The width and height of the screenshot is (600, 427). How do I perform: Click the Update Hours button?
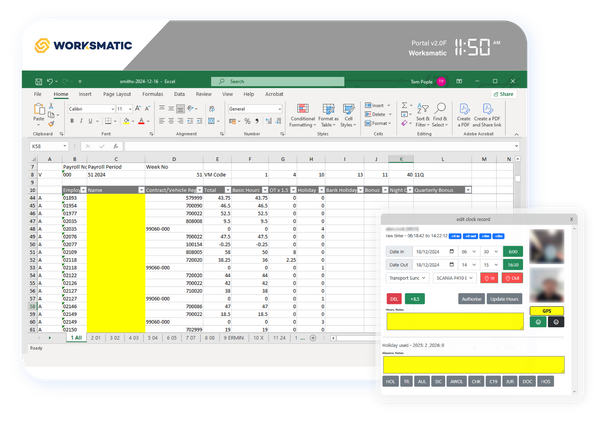tap(504, 299)
